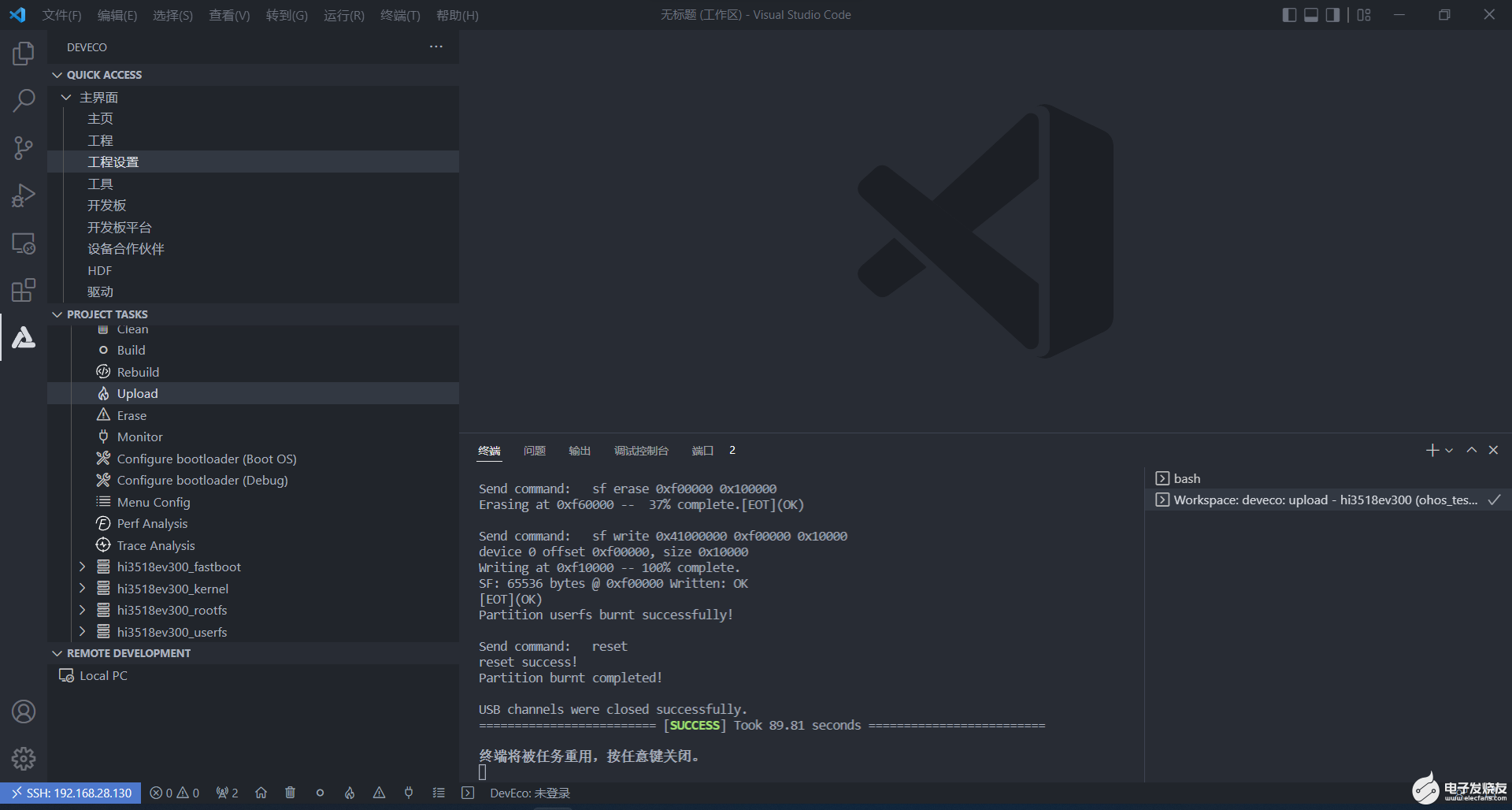Expand hi3518ev300_kernel node

point(82,589)
